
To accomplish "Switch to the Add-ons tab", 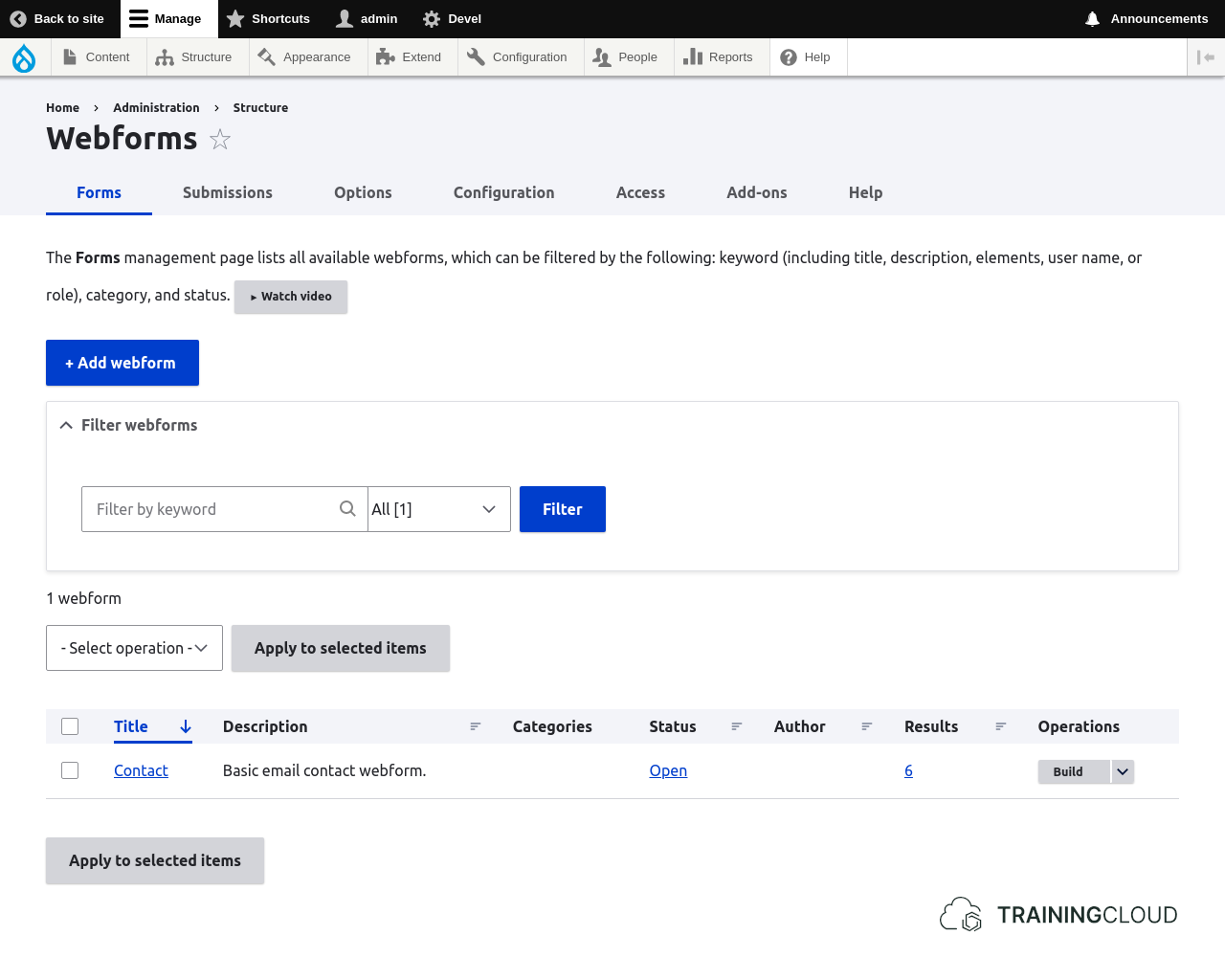I will coord(756,192).
